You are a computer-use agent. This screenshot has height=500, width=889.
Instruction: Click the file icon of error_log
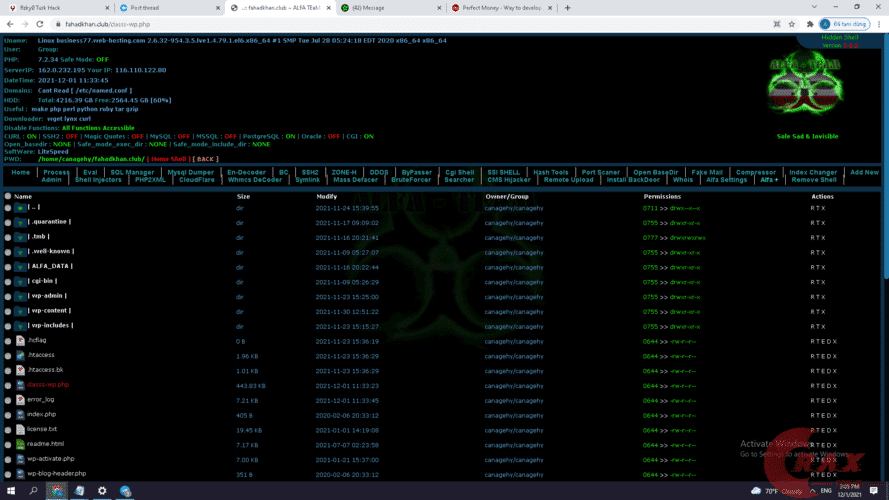(20, 400)
